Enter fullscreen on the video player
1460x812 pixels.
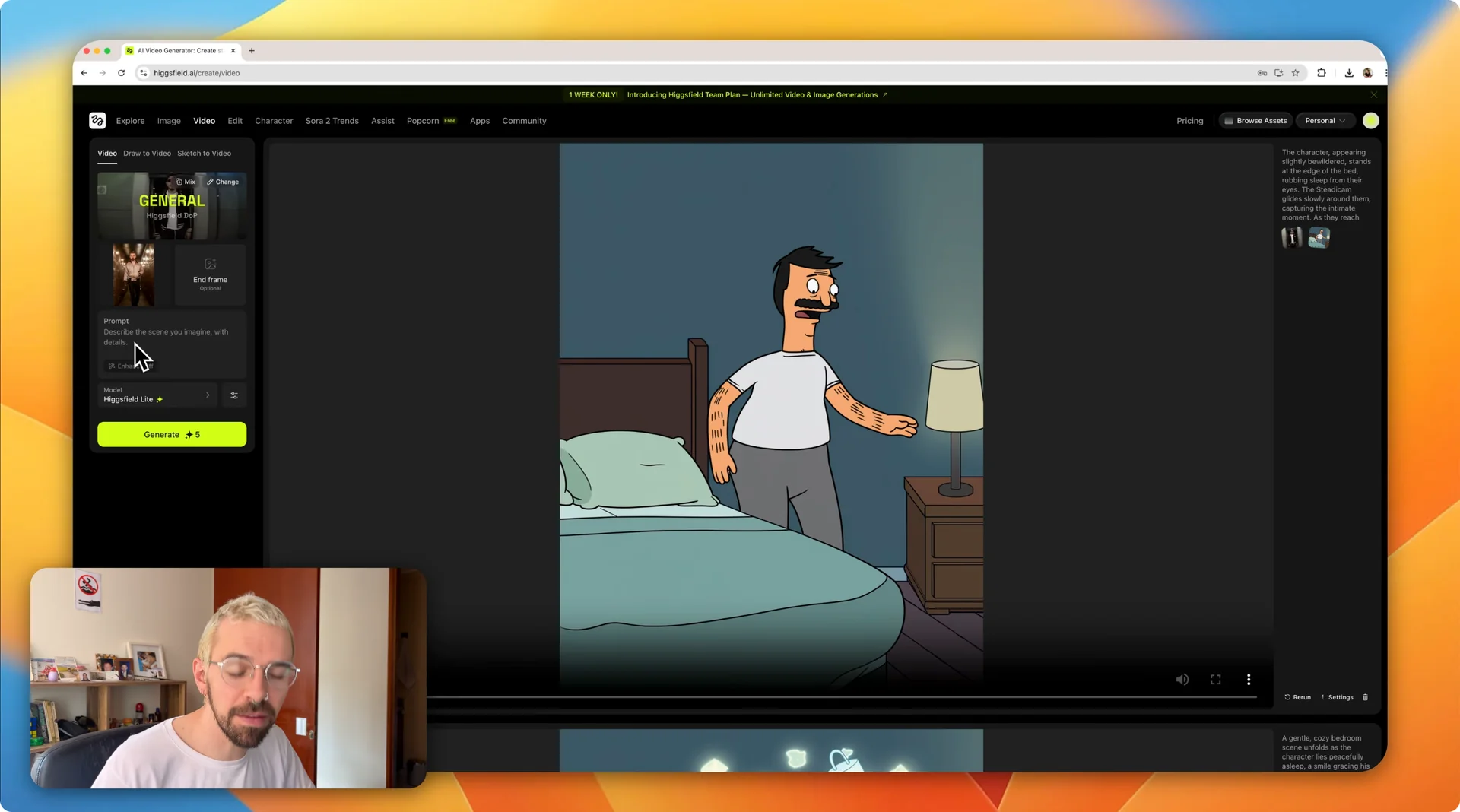(1215, 680)
